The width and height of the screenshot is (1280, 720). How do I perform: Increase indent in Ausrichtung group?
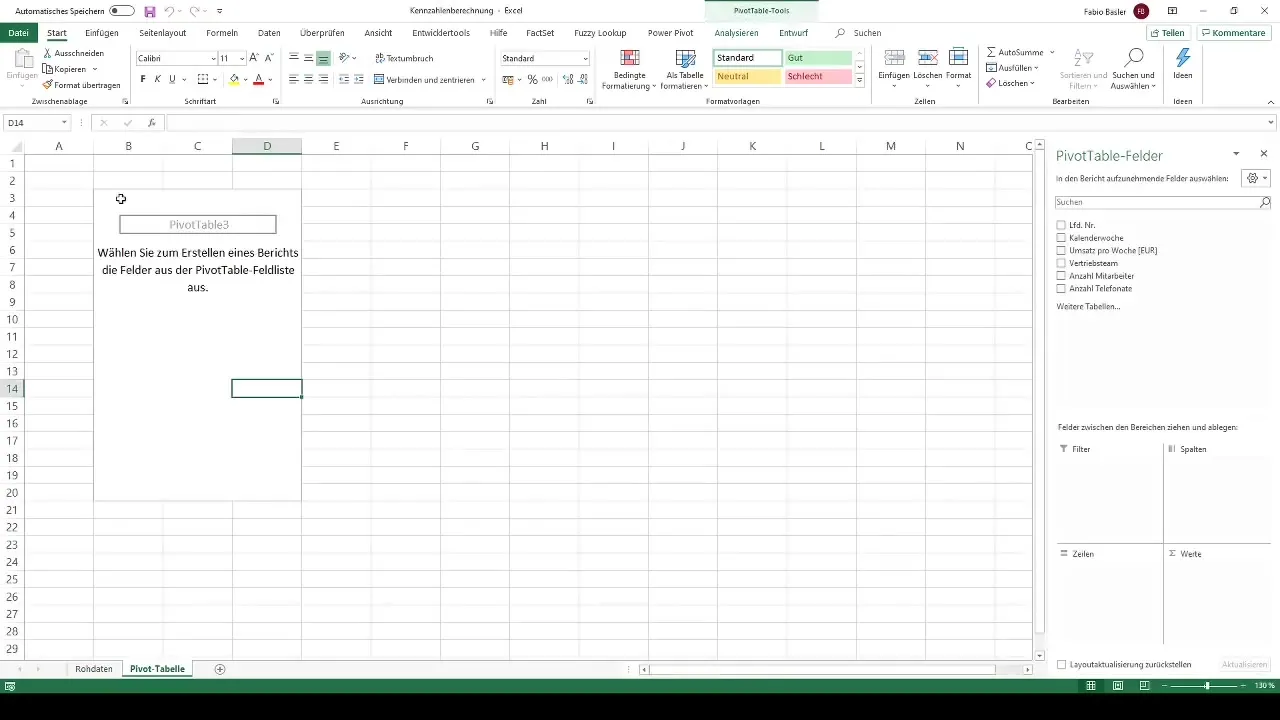pos(358,79)
